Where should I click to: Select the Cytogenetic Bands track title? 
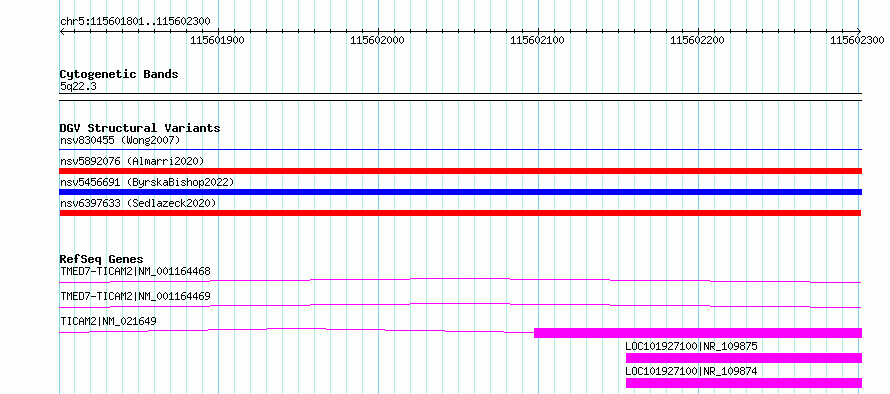tap(119, 74)
